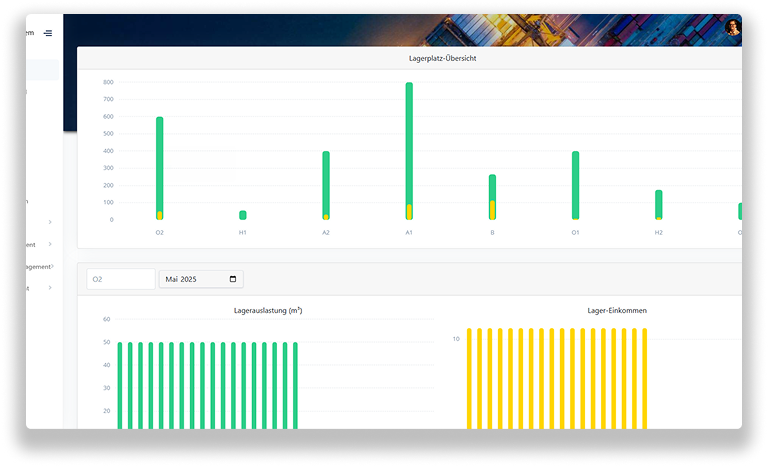Viewport: 768px width, 467px height.
Task: Collapse the sidebar with the hamburger icon
Action: [48, 34]
